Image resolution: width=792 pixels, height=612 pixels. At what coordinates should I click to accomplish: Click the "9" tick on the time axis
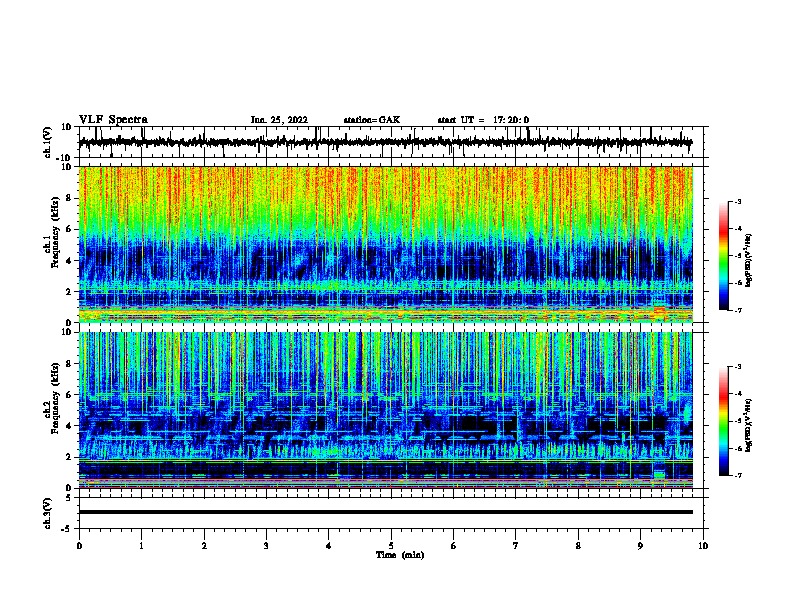(x=640, y=546)
